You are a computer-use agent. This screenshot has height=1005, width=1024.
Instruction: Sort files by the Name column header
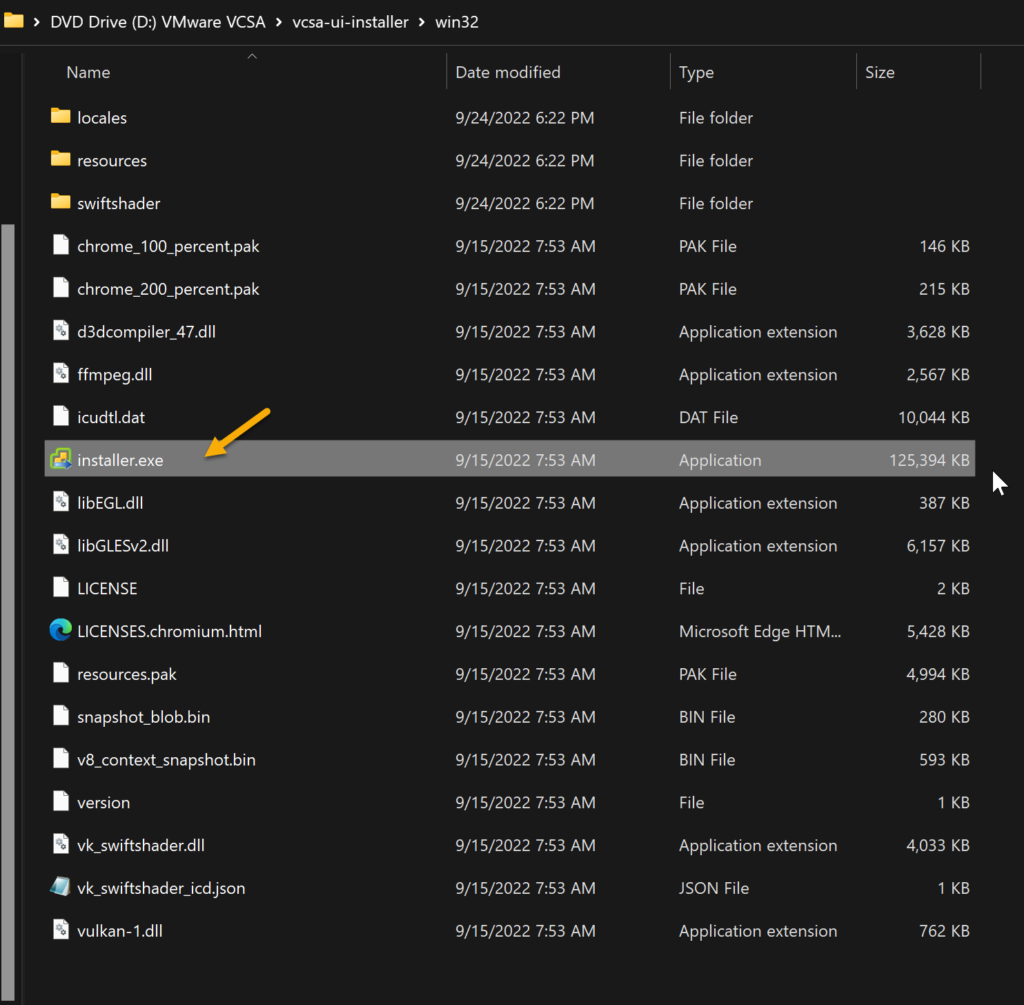click(x=88, y=72)
